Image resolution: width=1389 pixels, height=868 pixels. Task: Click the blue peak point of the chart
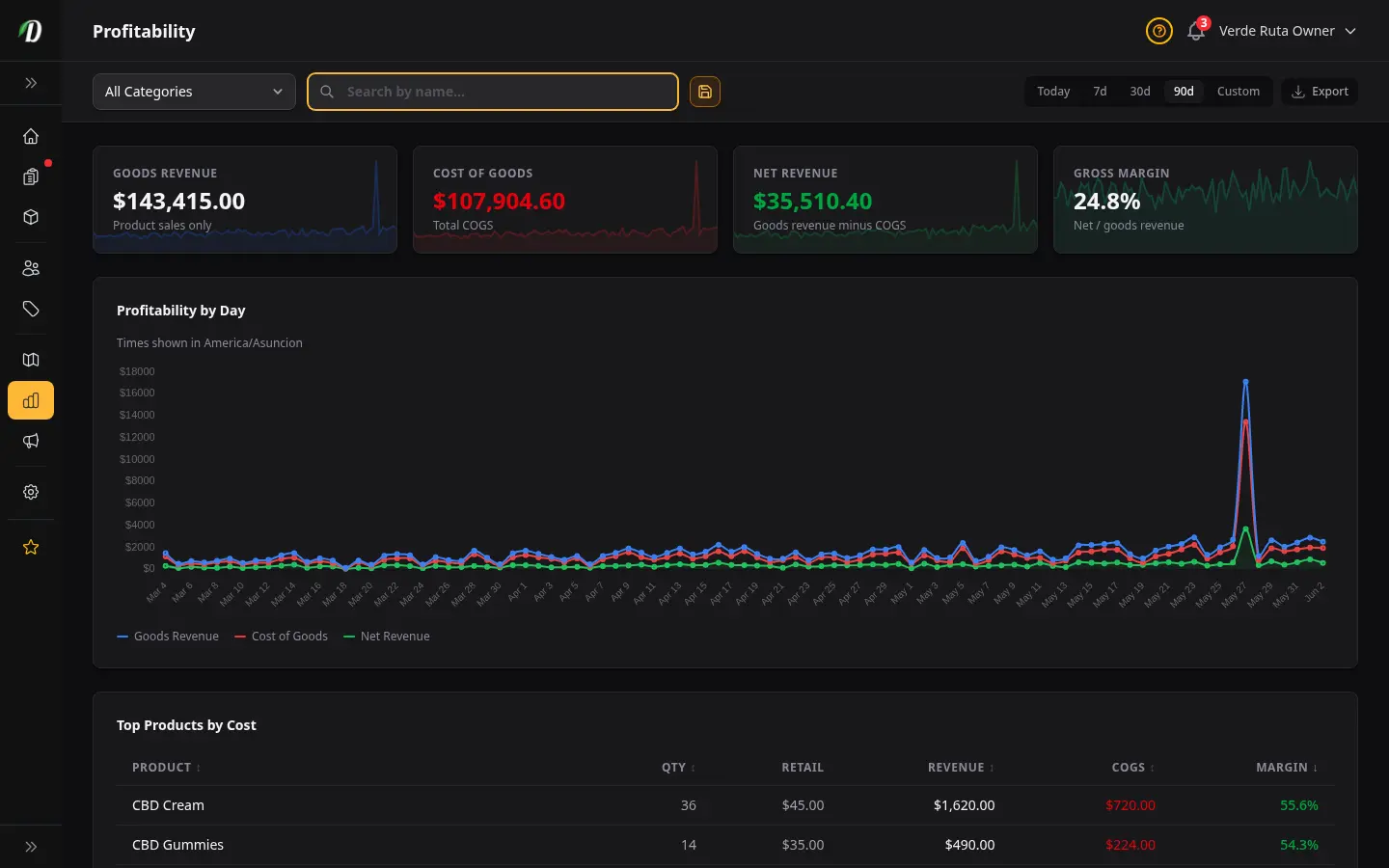click(1245, 382)
